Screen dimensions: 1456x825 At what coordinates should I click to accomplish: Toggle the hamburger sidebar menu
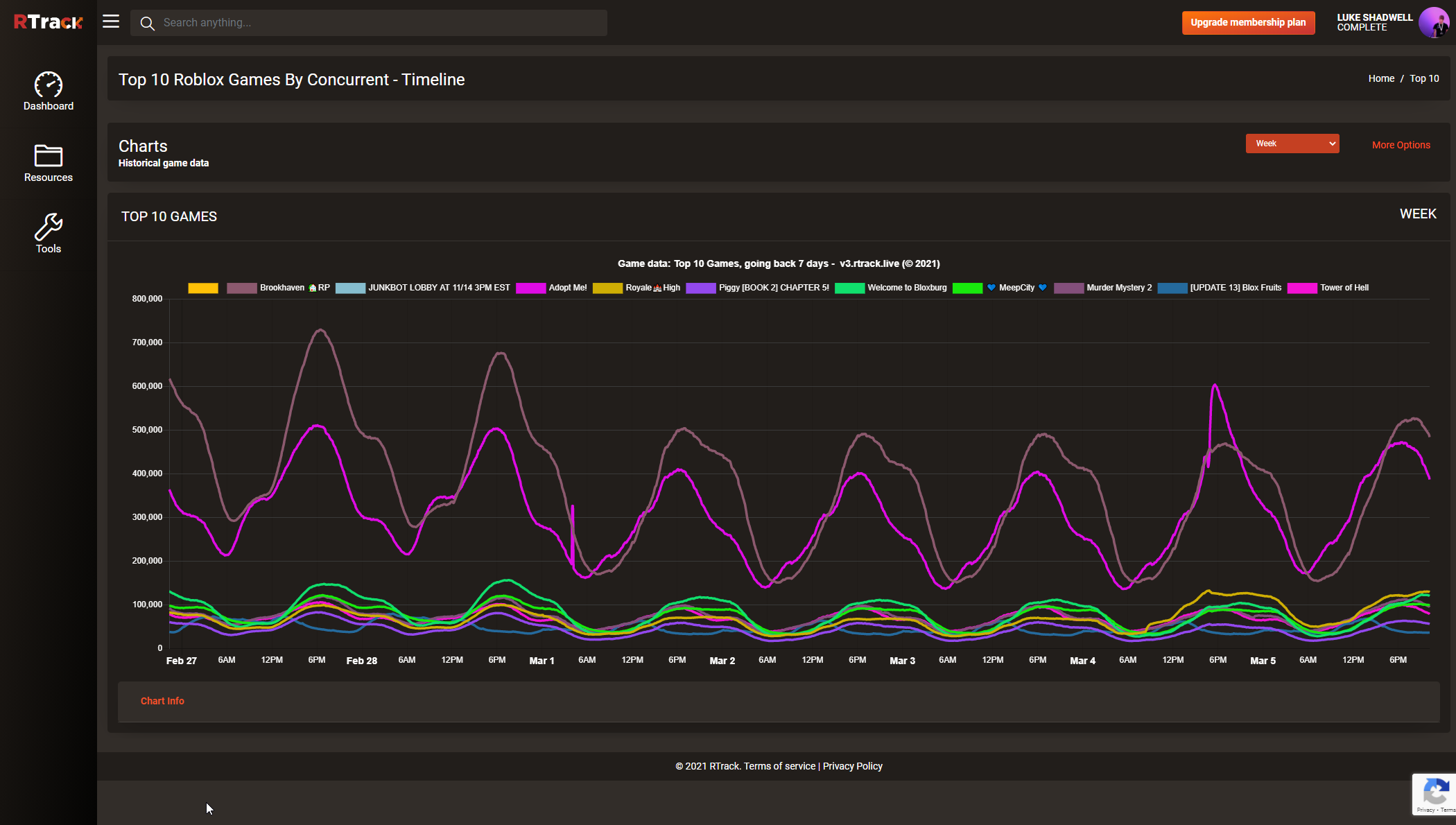(x=111, y=21)
